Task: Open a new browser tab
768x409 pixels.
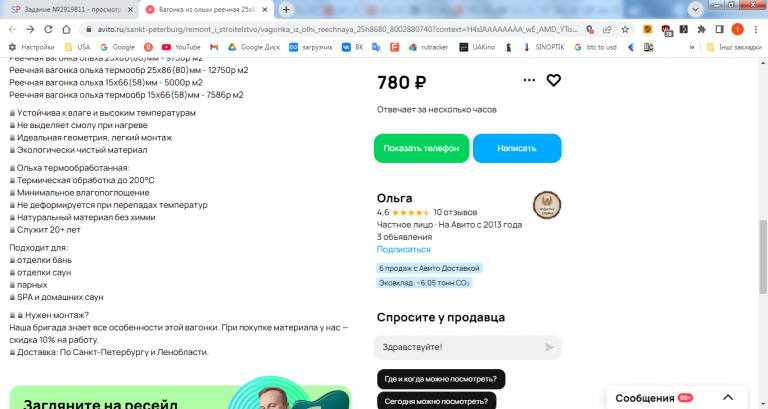Action: click(x=286, y=9)
